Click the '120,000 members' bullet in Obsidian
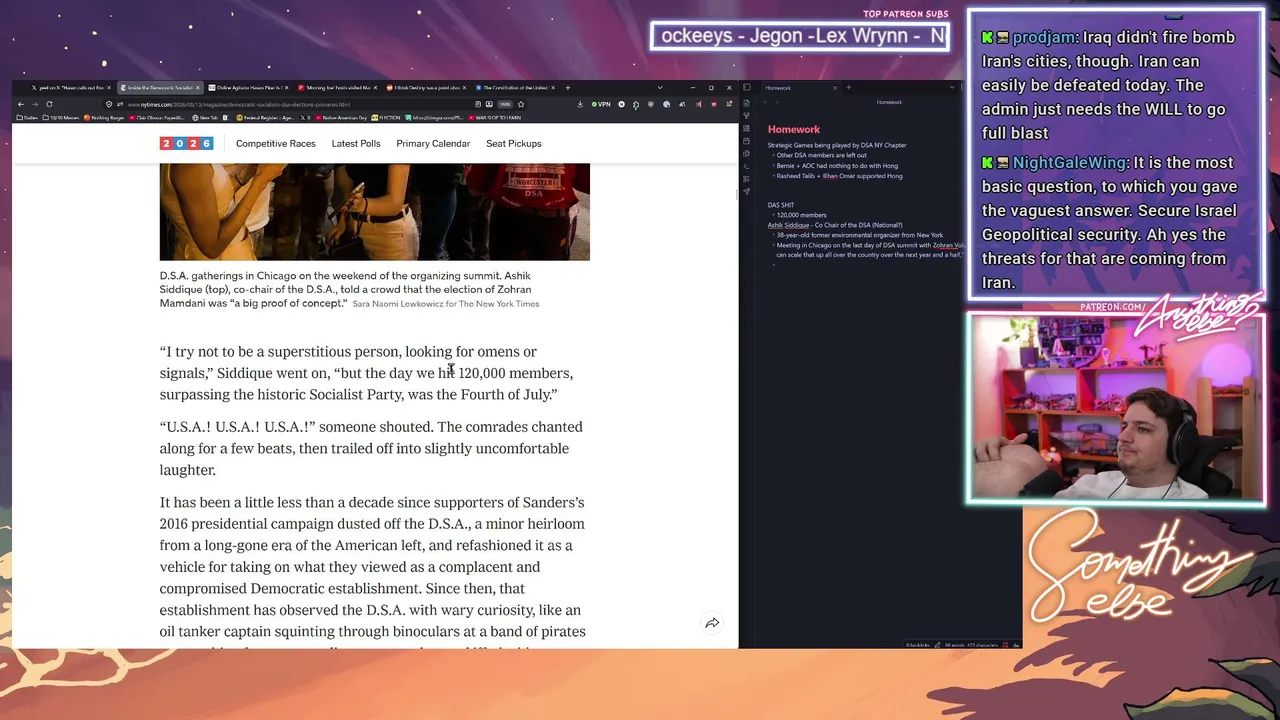 [802, 215]
